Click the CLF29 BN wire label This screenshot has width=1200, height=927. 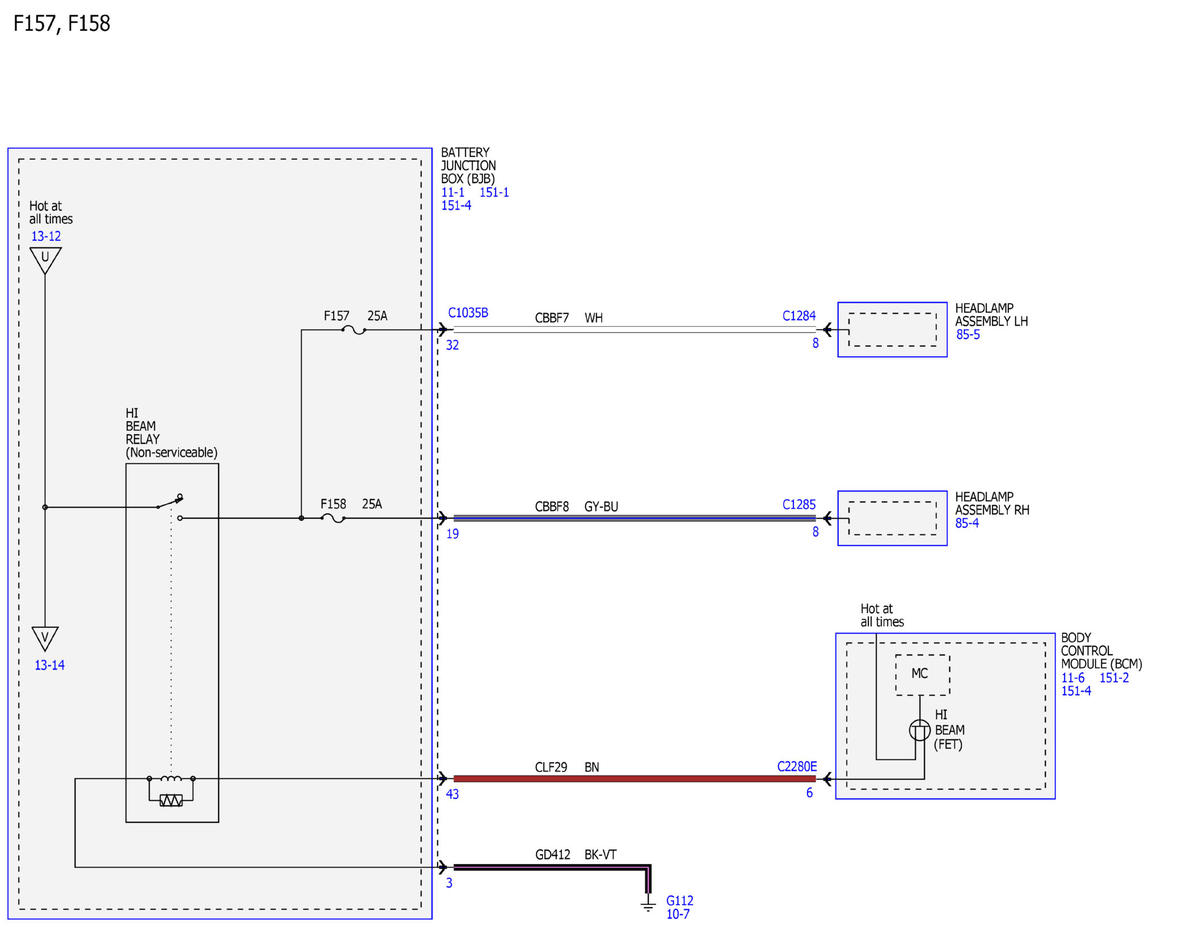(x=567, y=768)
